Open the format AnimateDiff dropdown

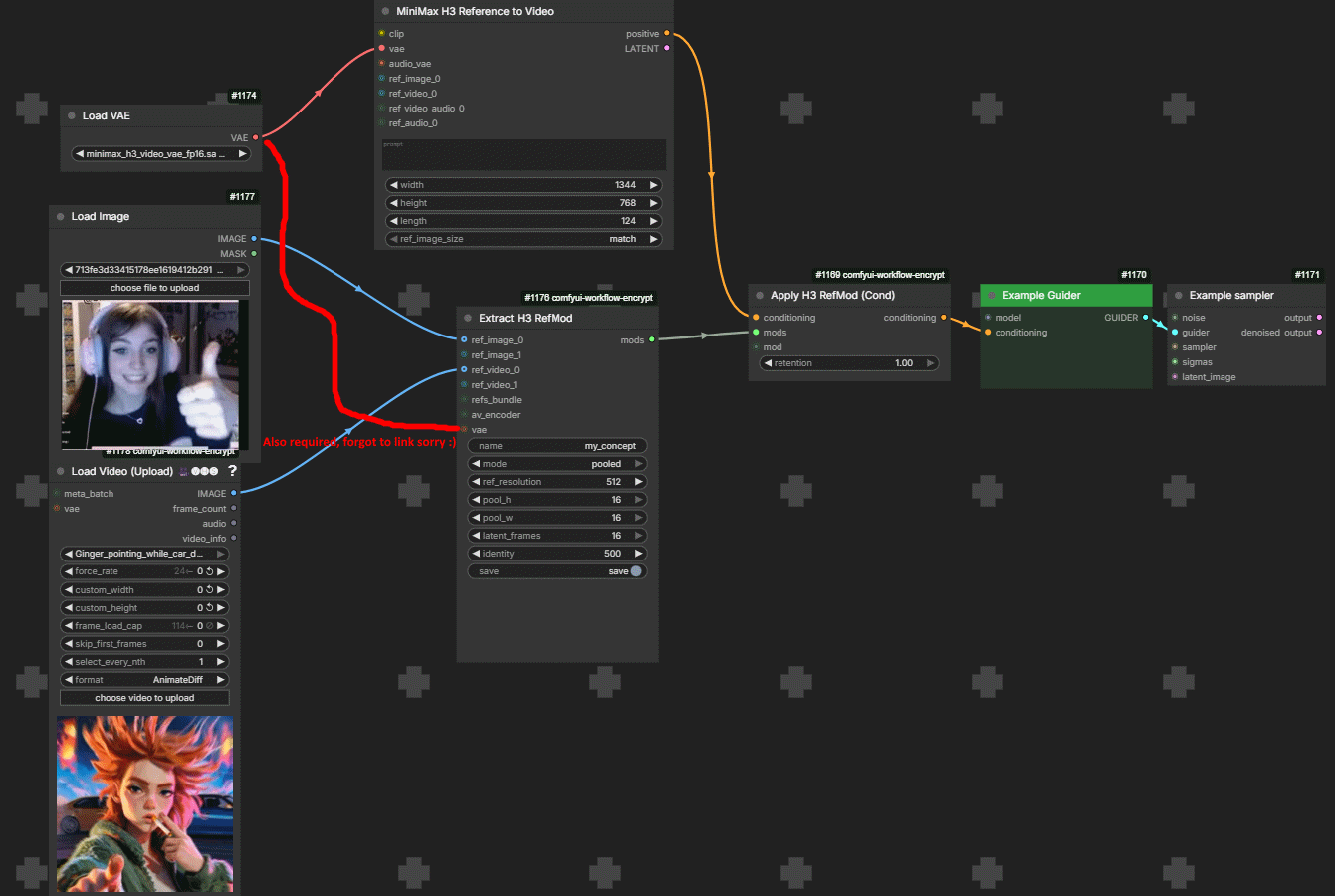pyautogui.click(x=145, y=680)
